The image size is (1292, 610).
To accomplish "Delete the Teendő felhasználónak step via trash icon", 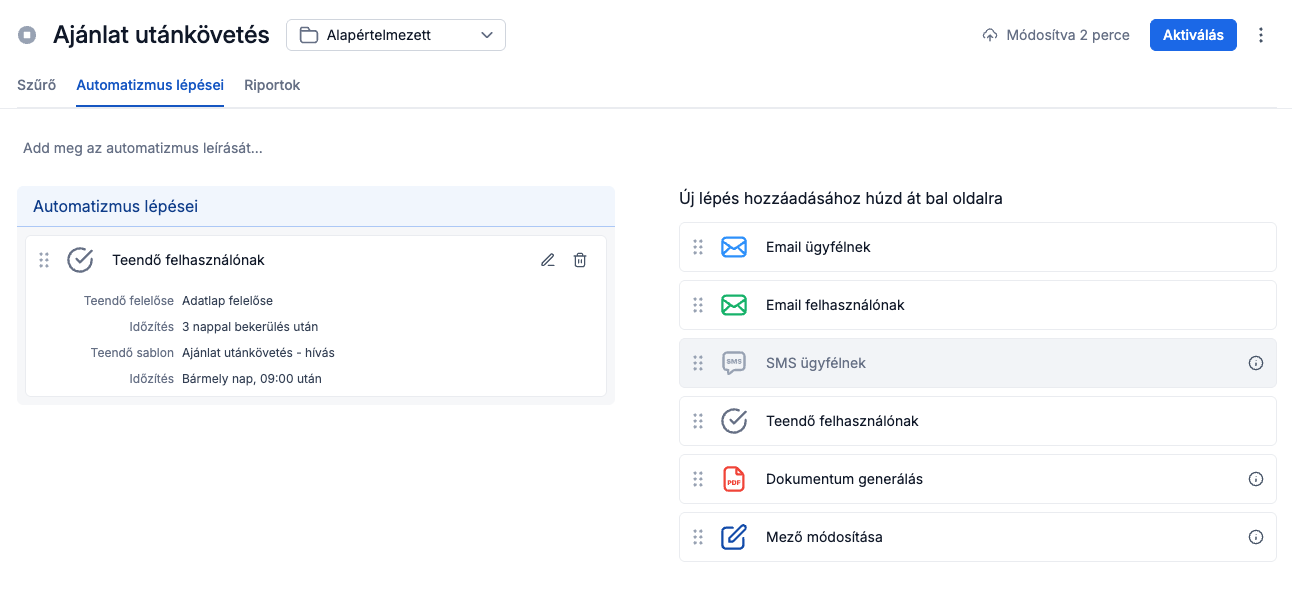I will 580,260.
